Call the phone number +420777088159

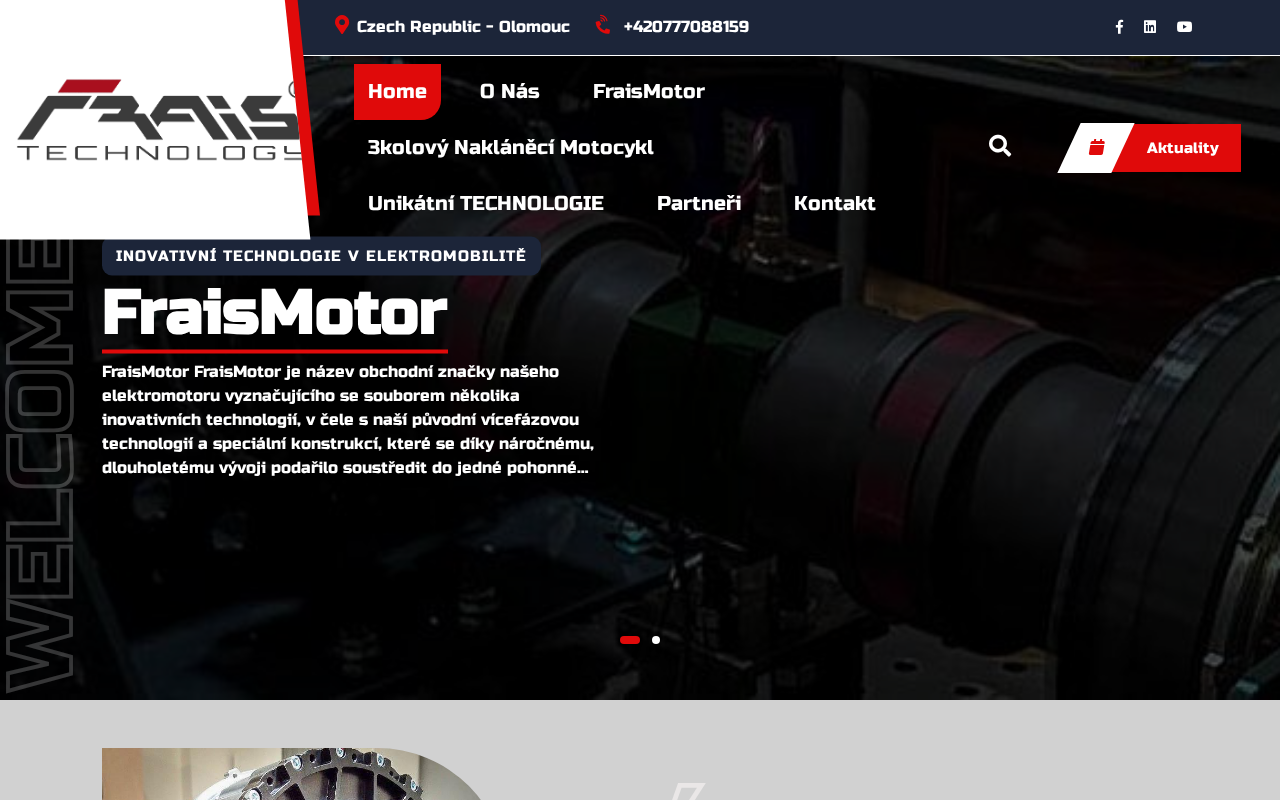point(686,27)
